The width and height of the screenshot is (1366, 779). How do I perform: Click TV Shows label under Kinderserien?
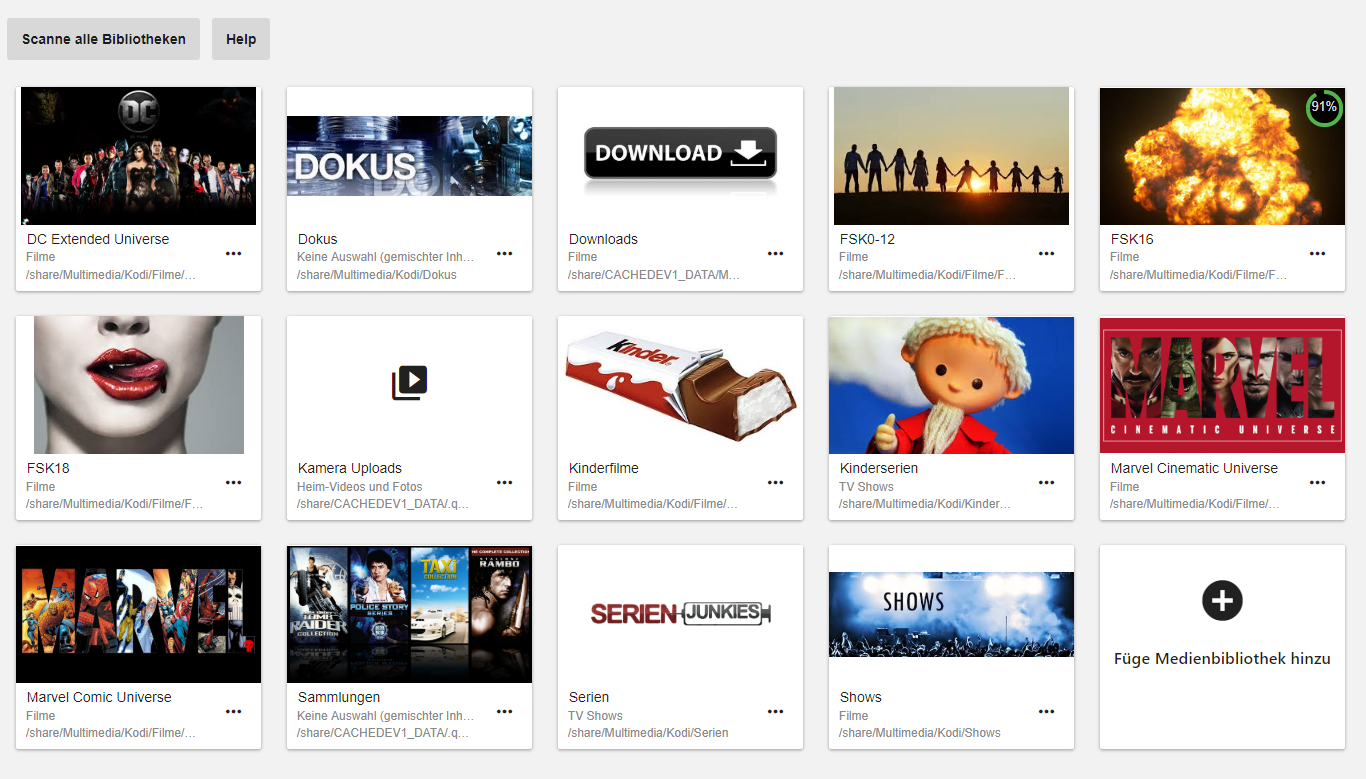867,487
